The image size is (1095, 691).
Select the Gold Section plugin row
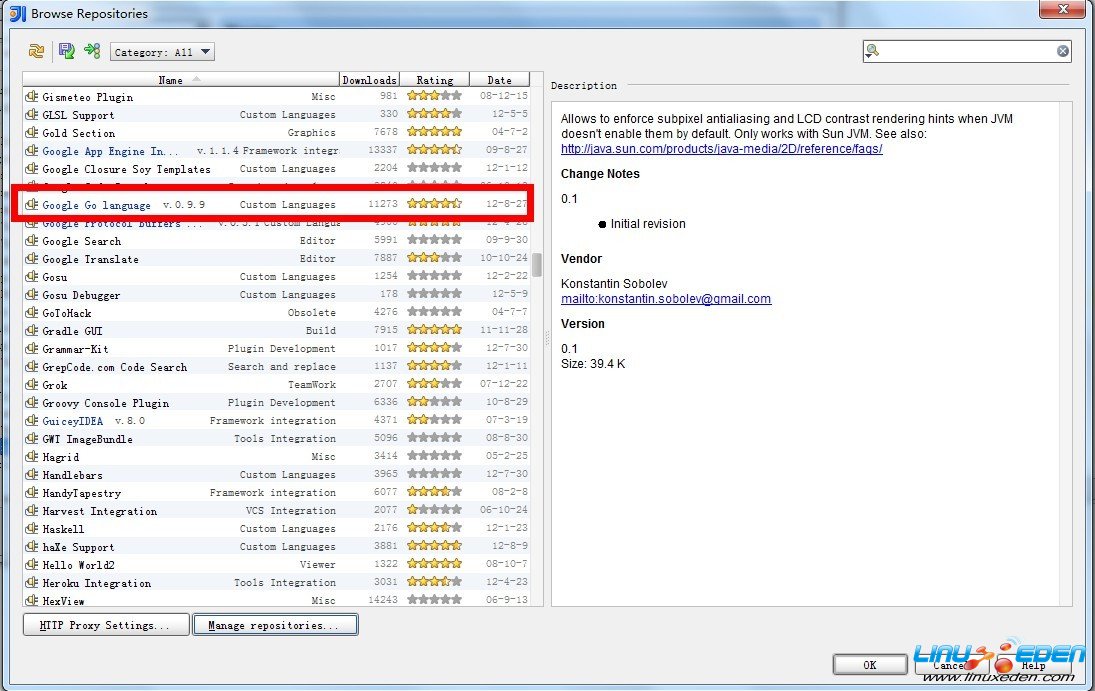pyautogui.click(x=277, y=132)
